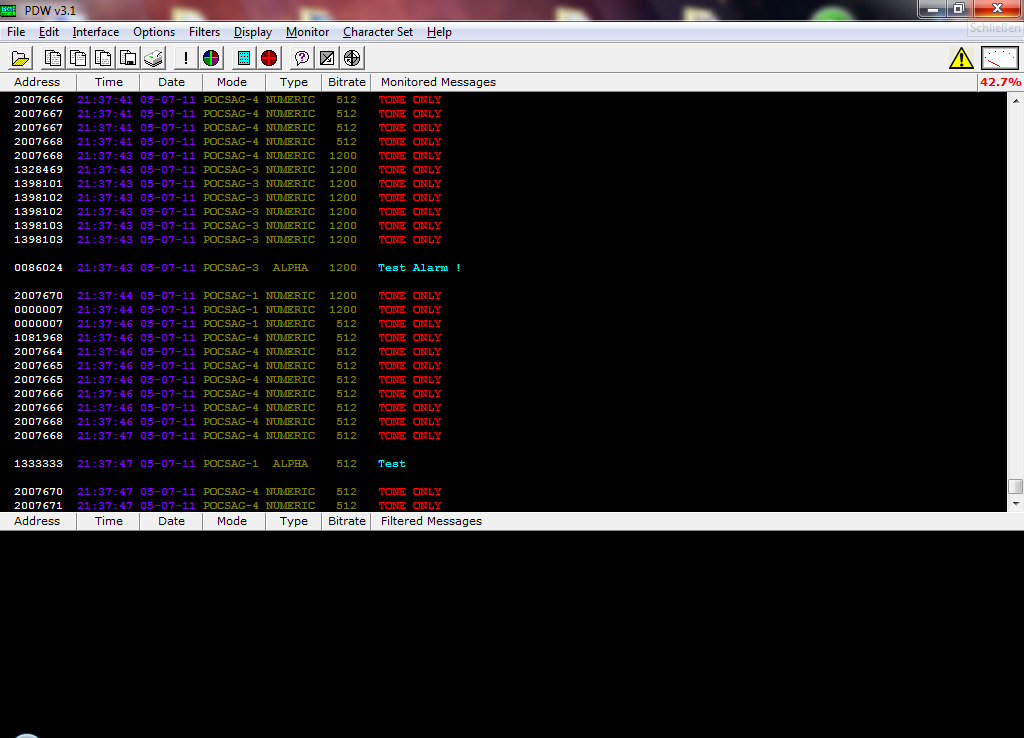The height and width of the screenshot is (738, 1024).
Task: Click the exclamation mark toolbar icon
Action: click(186, 58)
